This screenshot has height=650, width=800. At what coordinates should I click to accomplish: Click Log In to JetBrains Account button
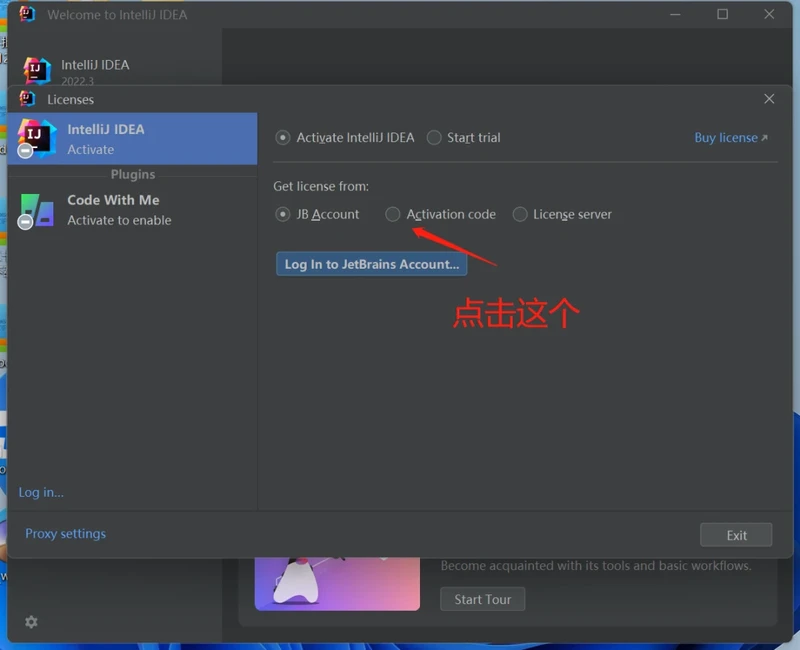[371, 264]
